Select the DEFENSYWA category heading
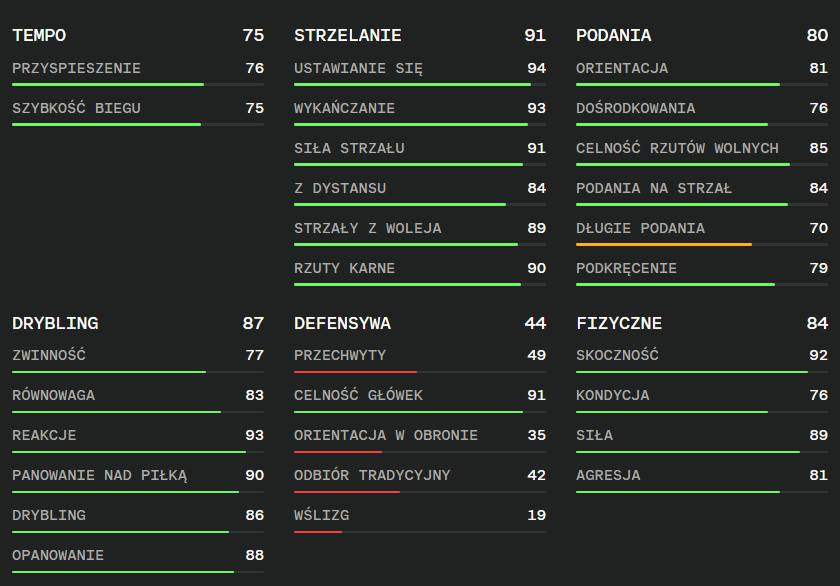Image resolution: width=840 pixels, height=586 pixels. click(342, 324)
